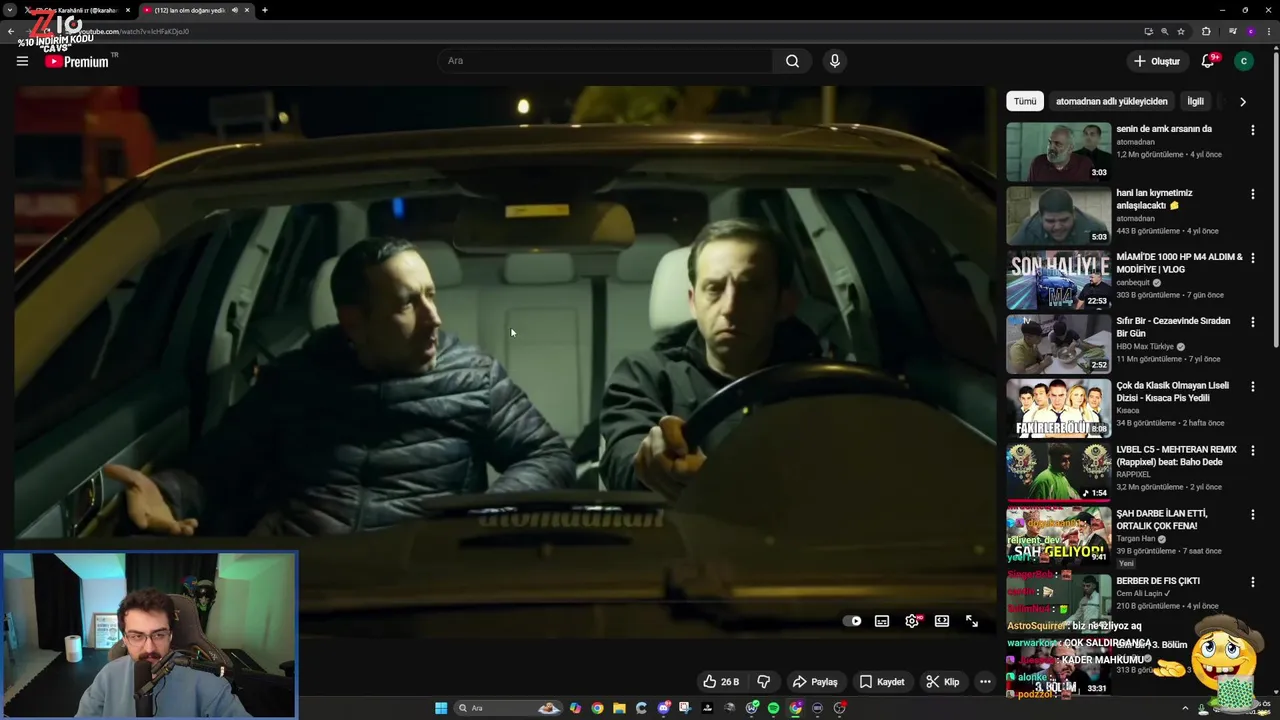The image size is (1280, 720).
Task: Share video with Paylaş button
Action: [815, 682]
